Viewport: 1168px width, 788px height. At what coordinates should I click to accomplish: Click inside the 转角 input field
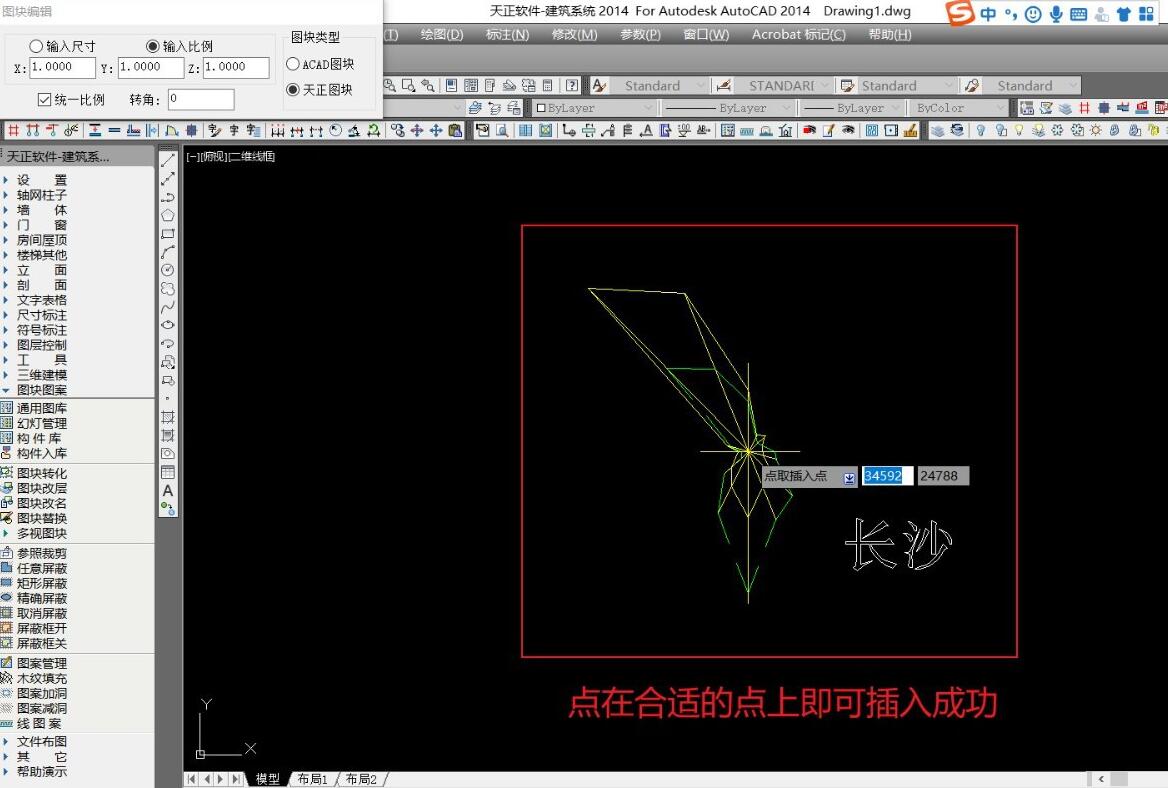coord(200,99)
